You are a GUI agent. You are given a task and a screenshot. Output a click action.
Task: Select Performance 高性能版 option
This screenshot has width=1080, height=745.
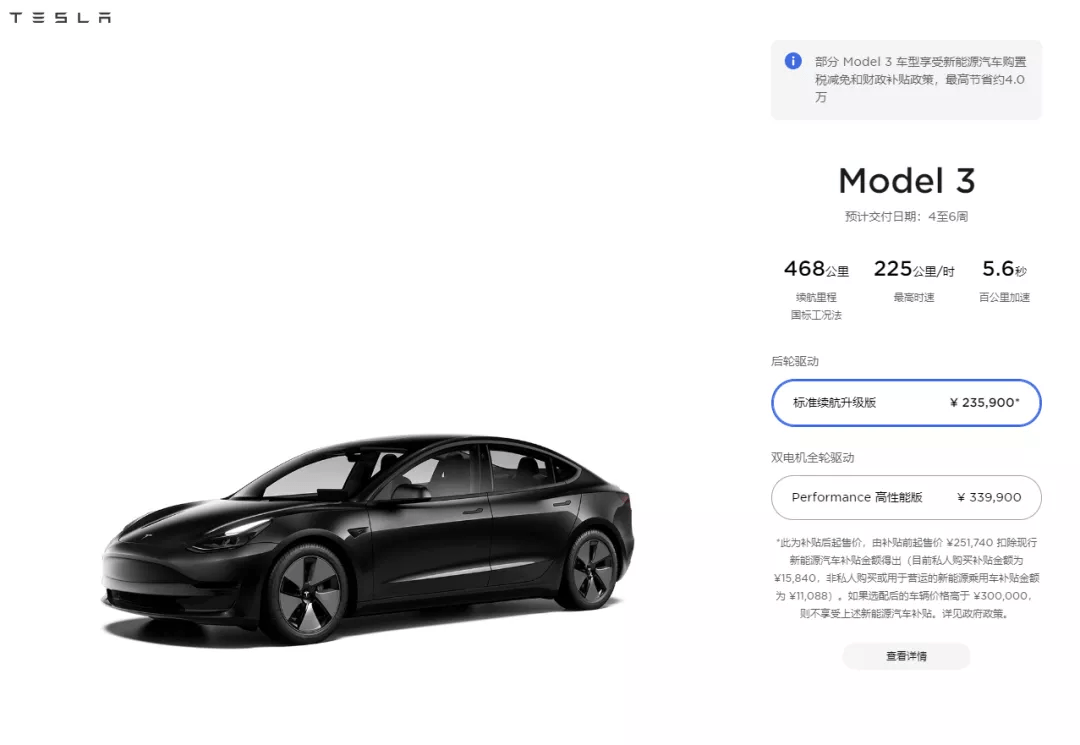tap(906, 497)
